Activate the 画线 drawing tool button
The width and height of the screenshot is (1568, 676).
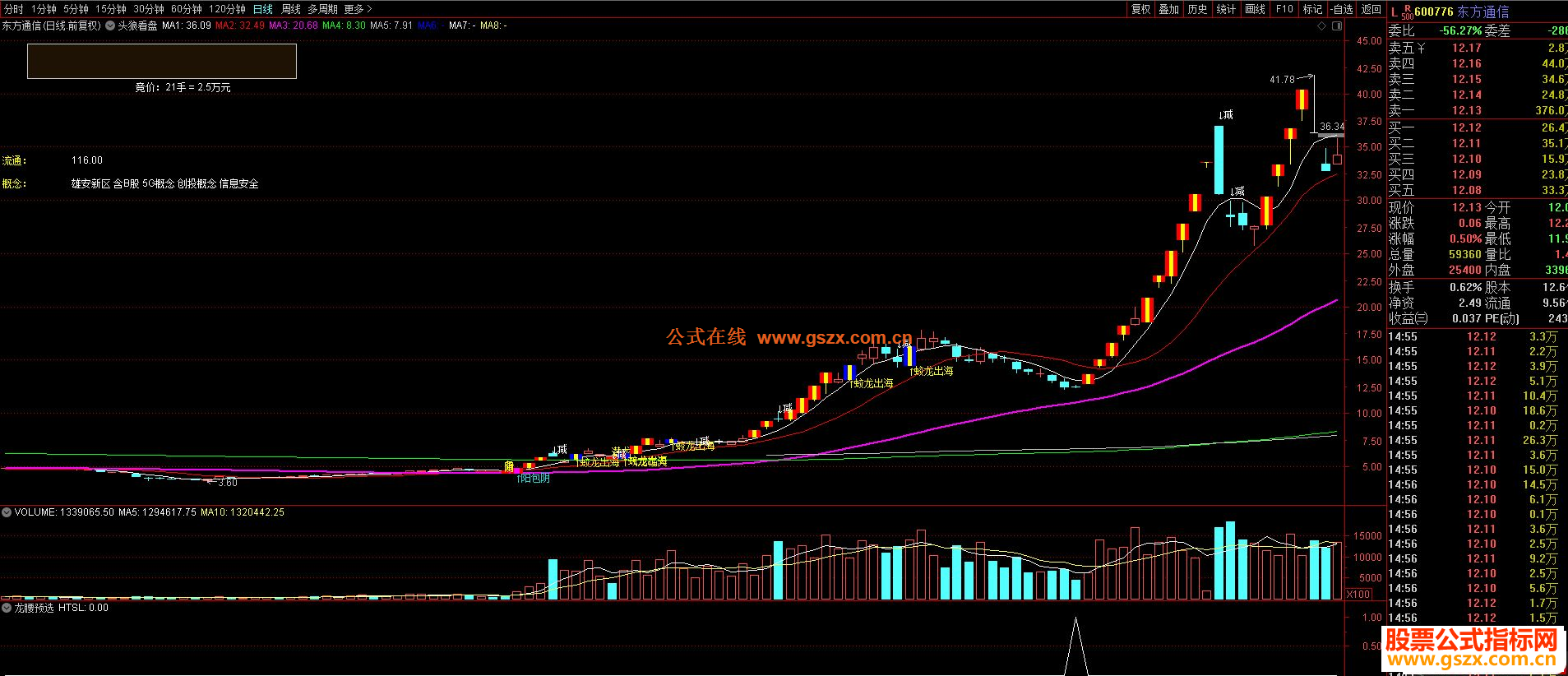pyautogui.click(x=1255, y=9)
